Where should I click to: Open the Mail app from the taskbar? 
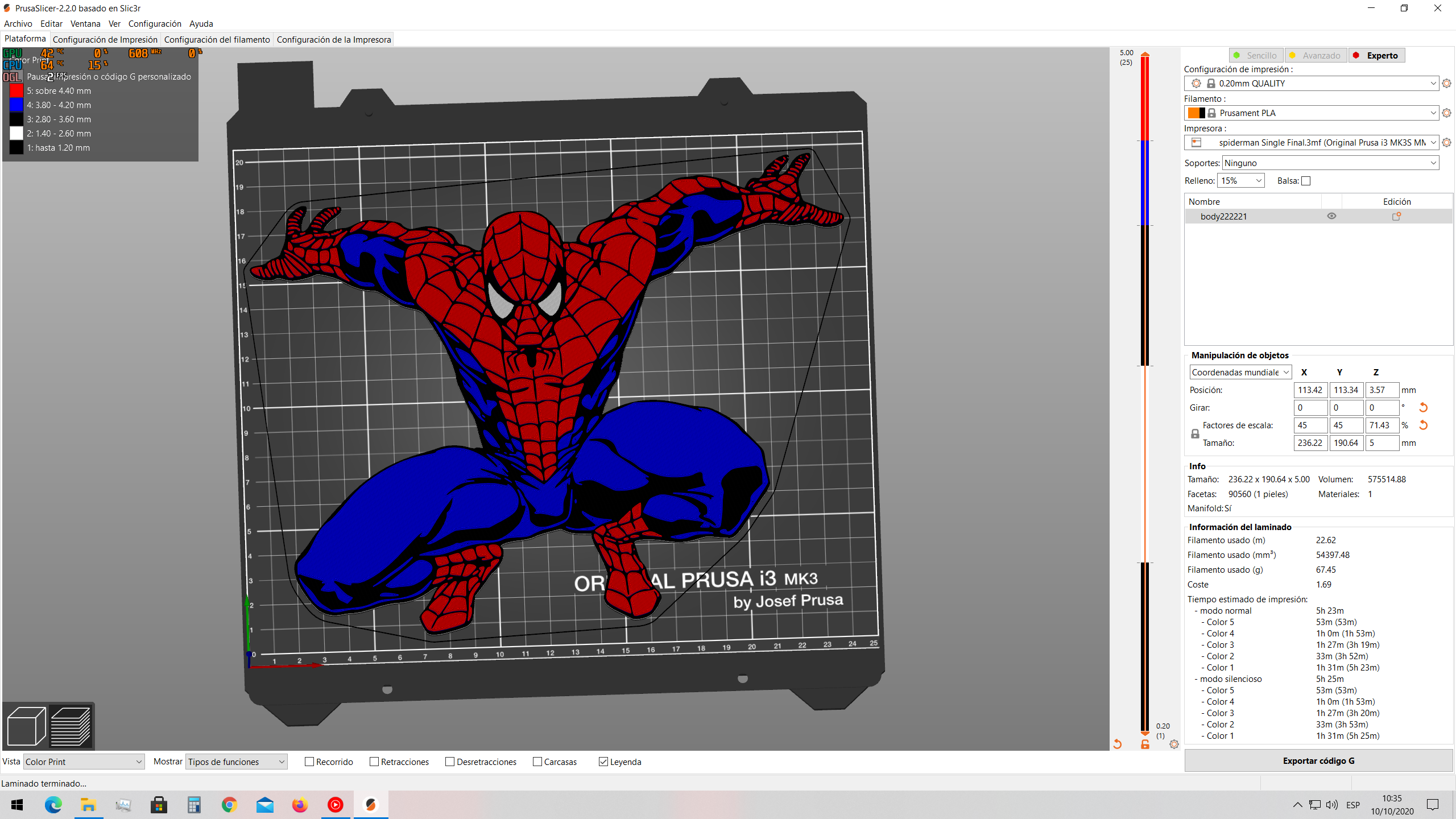pyautogui.click(x=265, y=805)
